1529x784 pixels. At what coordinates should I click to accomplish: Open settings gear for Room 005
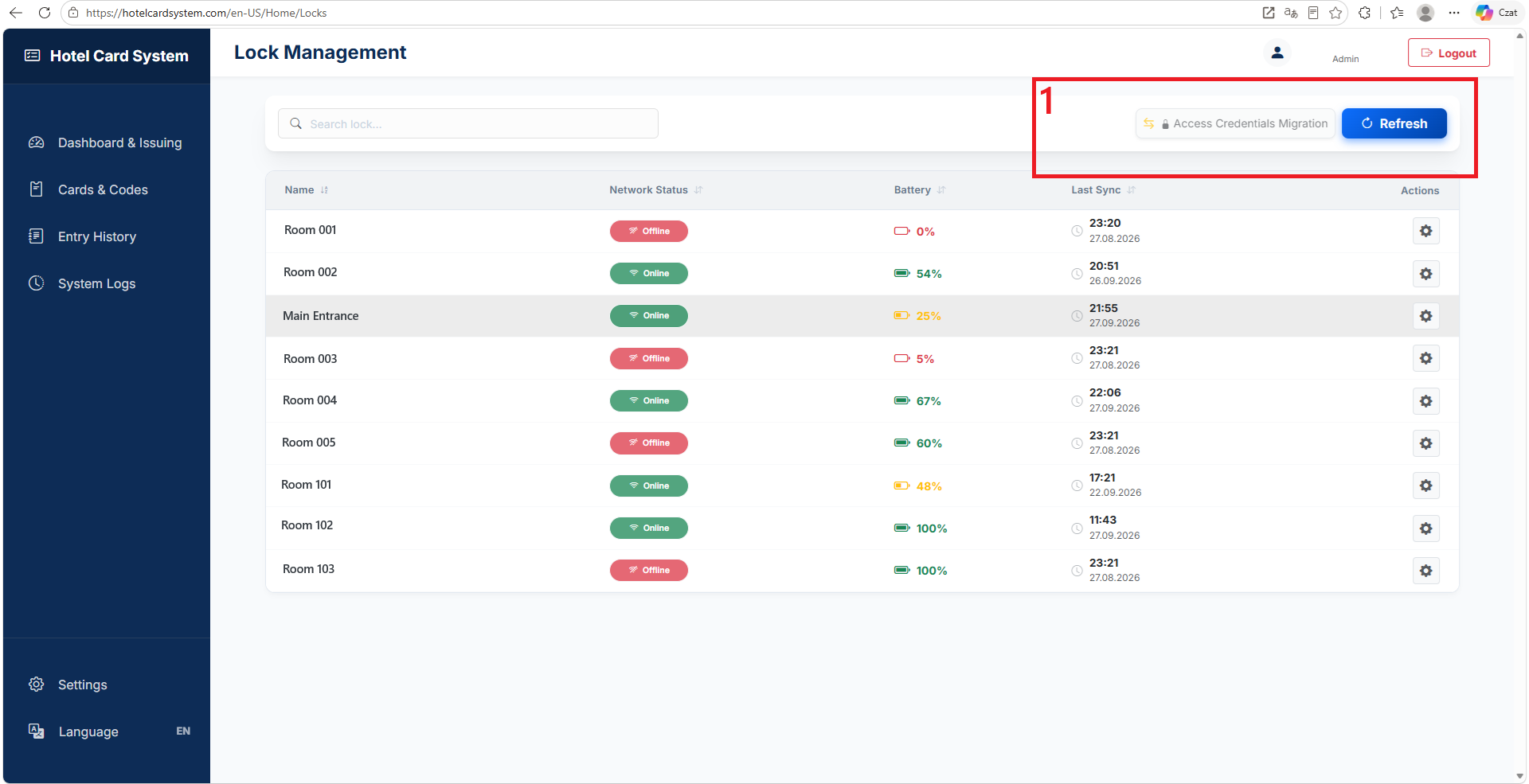tap(1425, 443)
